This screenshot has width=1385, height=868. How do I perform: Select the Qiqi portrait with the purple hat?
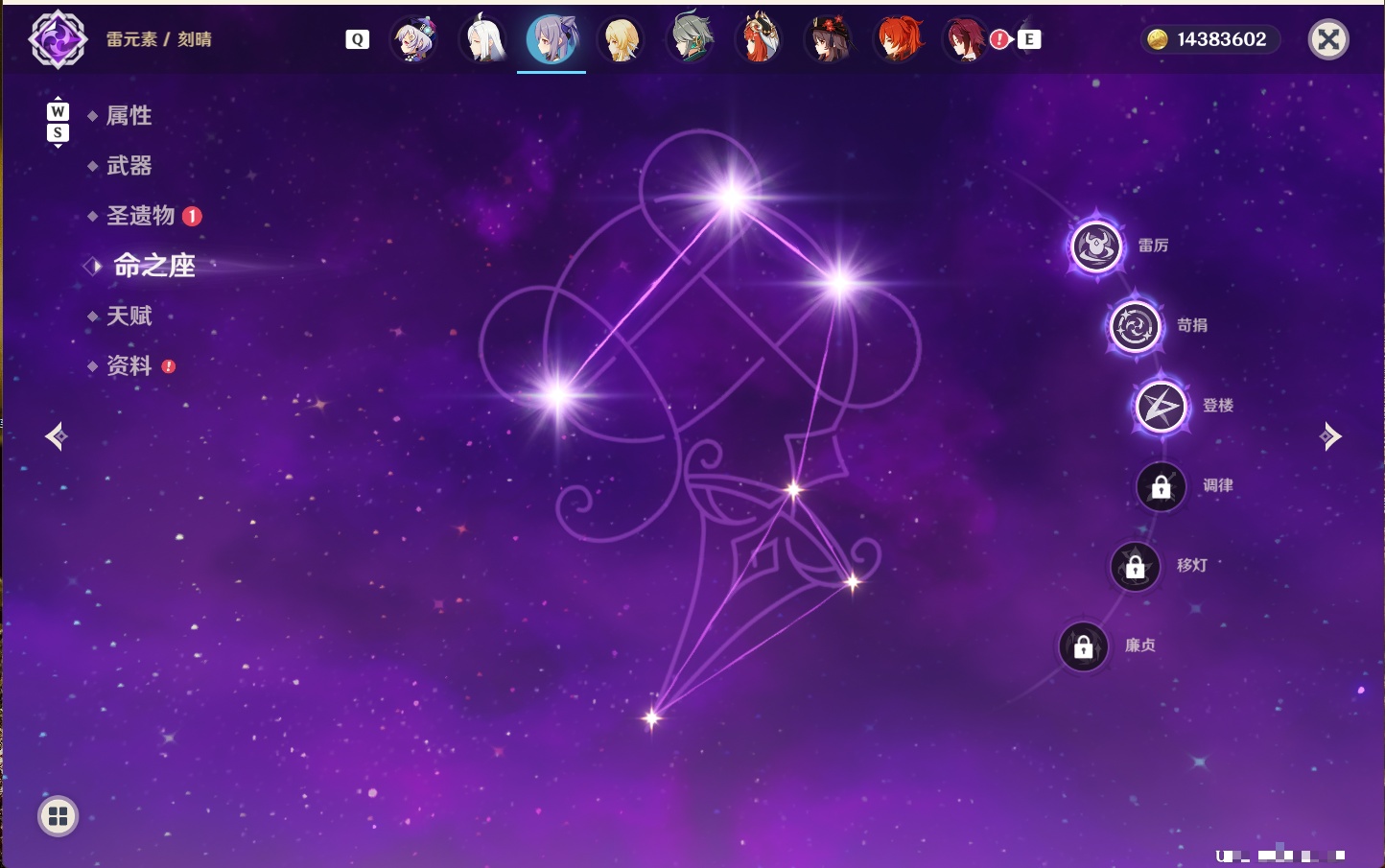pyautogui.click(x=414, y=39)
